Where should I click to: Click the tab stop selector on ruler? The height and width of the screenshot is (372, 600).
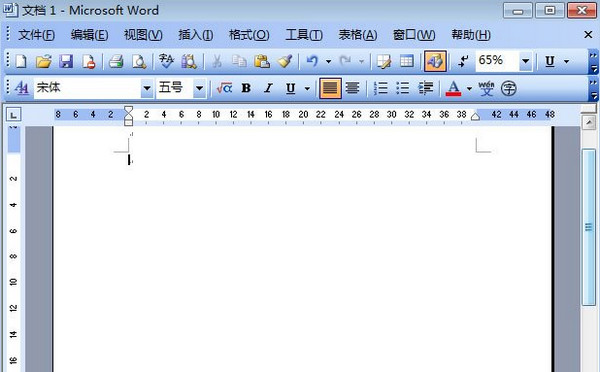(x=13, y=114)
